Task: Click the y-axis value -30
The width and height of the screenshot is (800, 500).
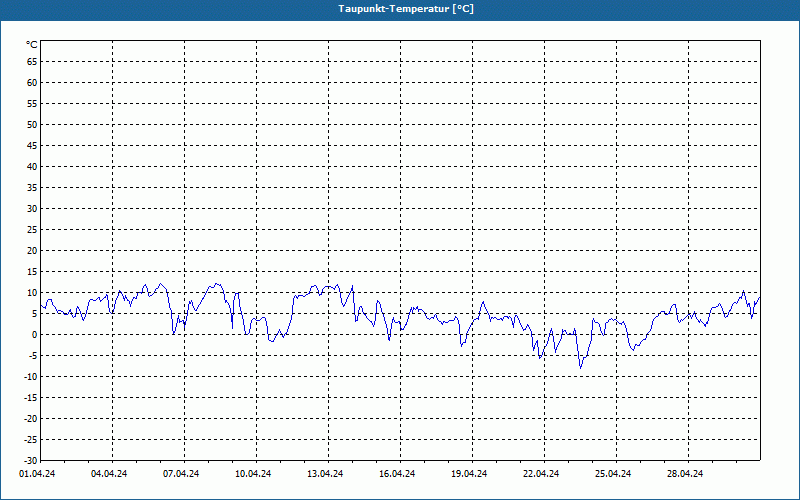Action: 31,461
